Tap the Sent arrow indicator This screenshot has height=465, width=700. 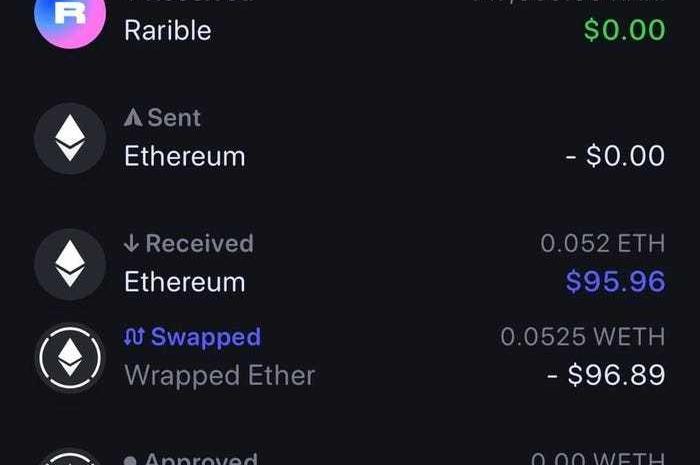(x=133, y=118)
